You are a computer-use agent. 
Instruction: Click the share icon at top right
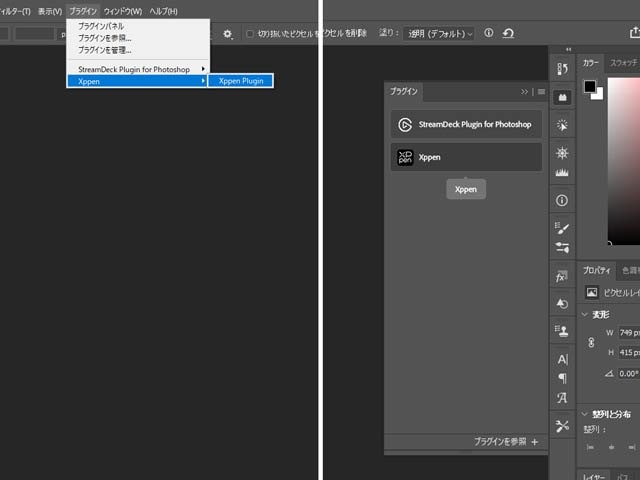click(x=635, y=33)
